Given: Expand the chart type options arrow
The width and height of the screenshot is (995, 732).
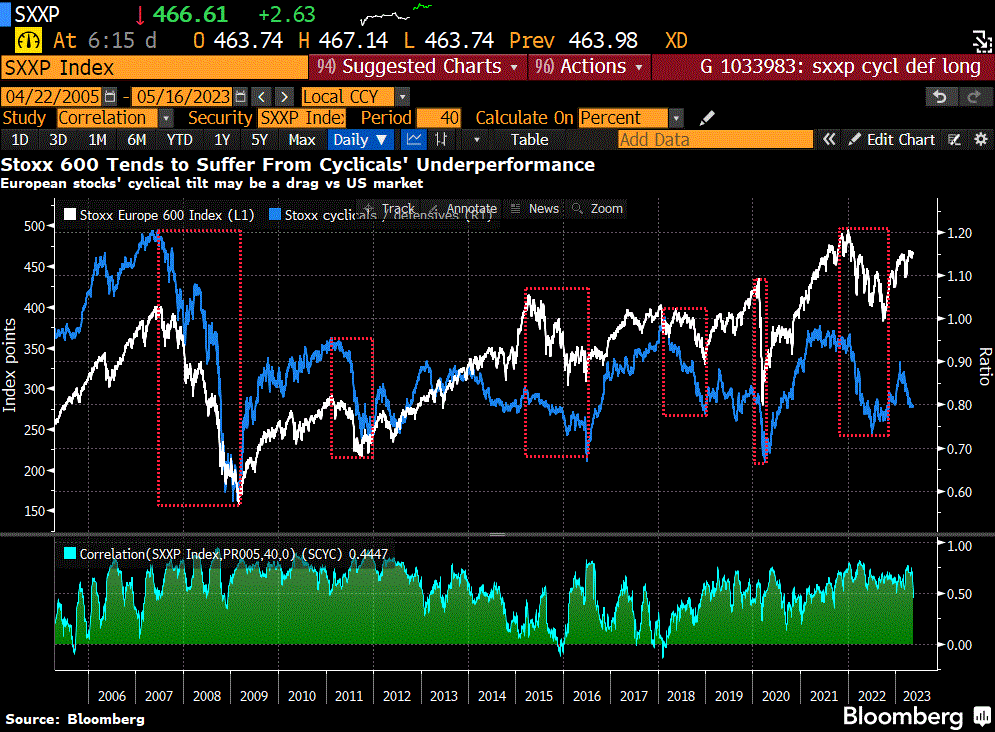Looking at the screenshot, I should click(477, 140).
